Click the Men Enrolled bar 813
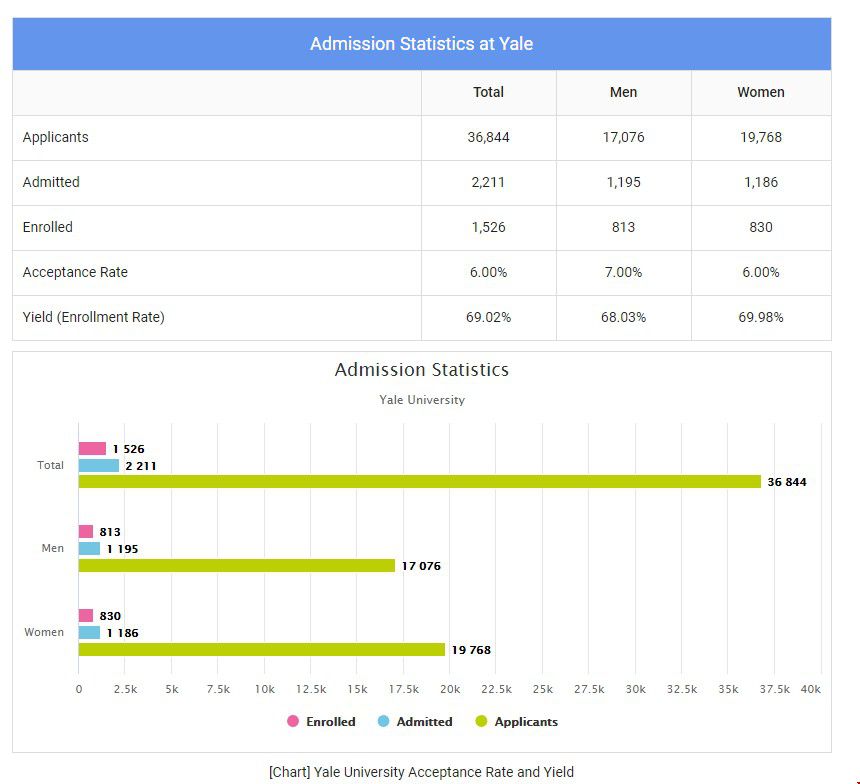The width and height of the screenshot is (860, 784). click(x=86, y=531)
